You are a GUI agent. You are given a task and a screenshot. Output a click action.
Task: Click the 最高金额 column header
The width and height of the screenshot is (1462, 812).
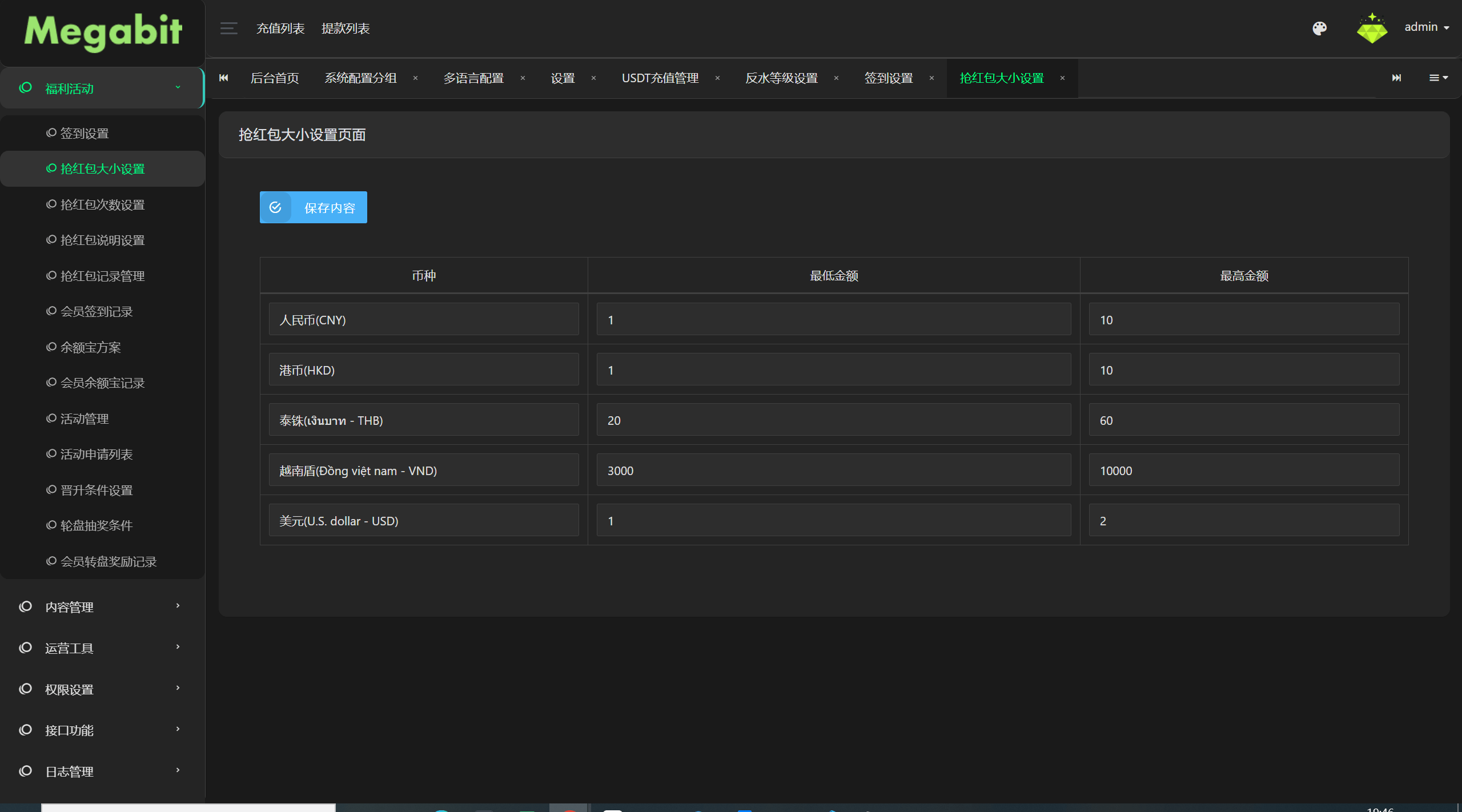1244,276
